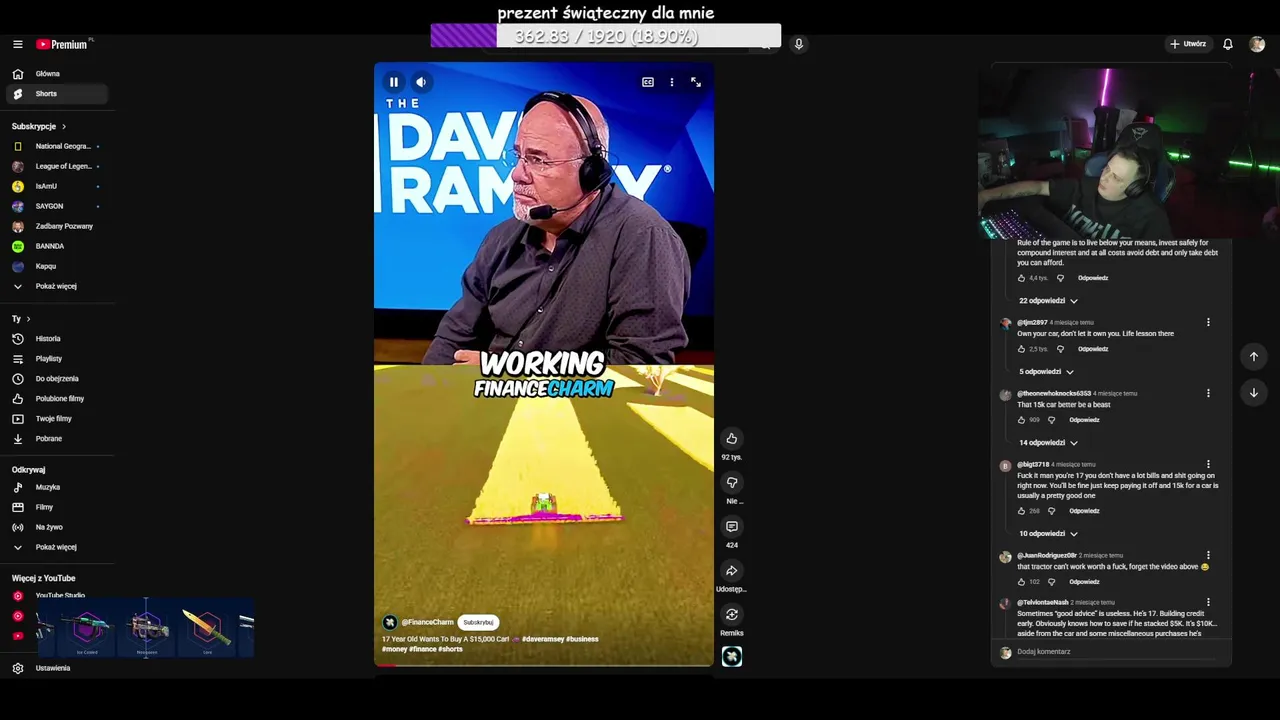The image size is (1280, 720).
Task: Open BANNDA subscription channel
Action: pos(58,246)
